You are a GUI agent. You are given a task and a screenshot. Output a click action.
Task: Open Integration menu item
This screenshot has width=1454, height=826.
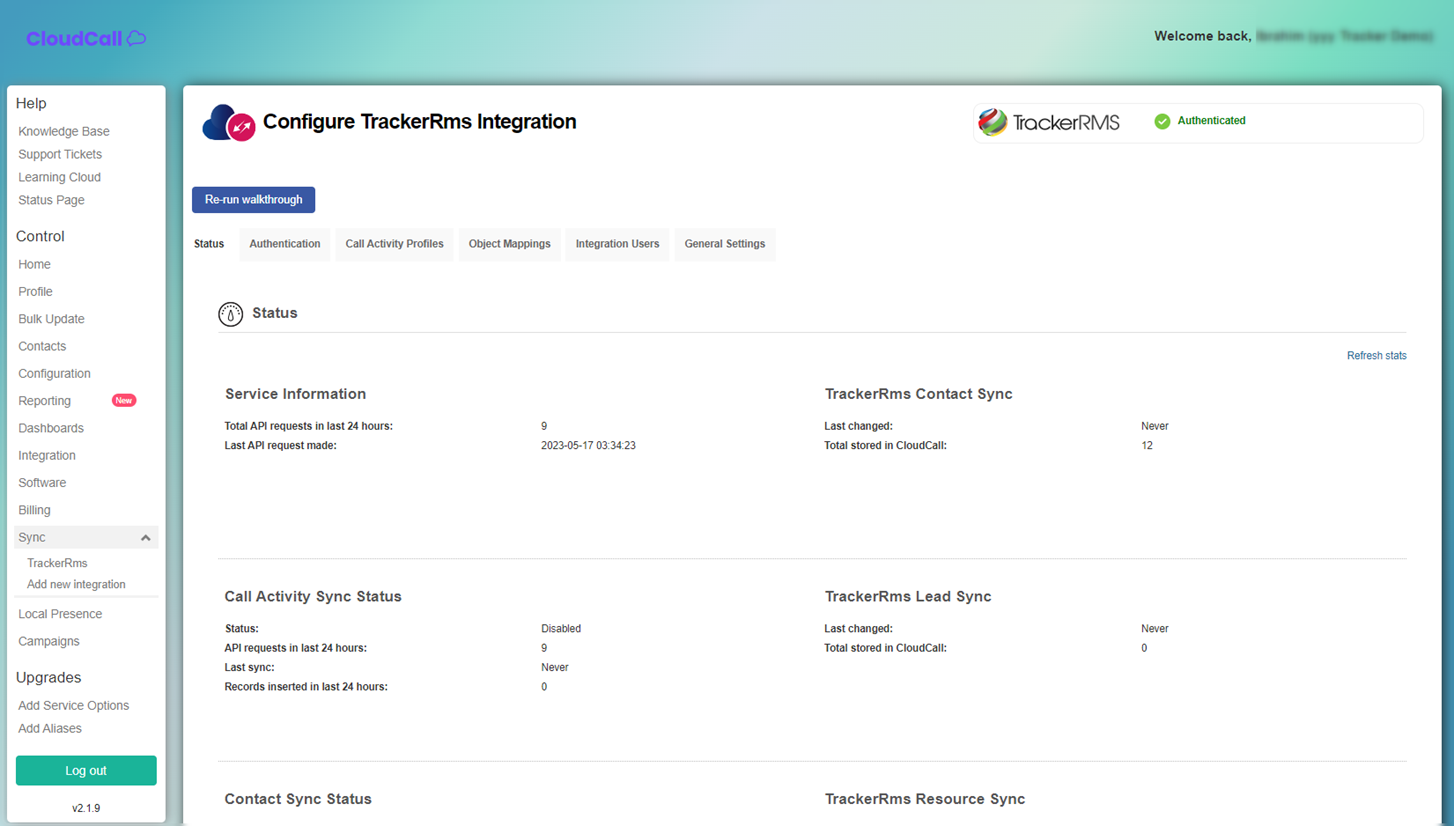tap(47, 455)
